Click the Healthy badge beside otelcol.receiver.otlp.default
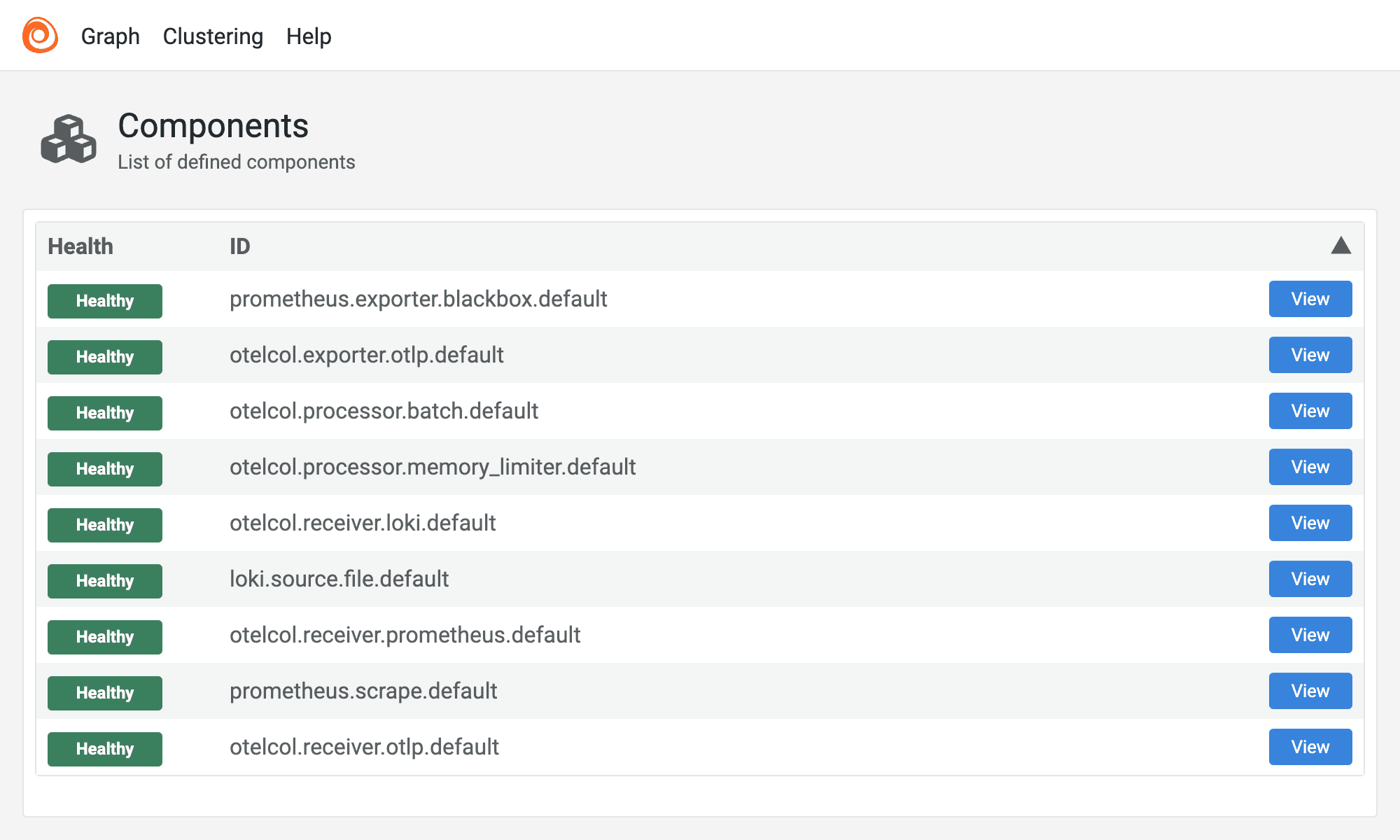This screenshot has height=840, width=1400. (x=104, y=748)
